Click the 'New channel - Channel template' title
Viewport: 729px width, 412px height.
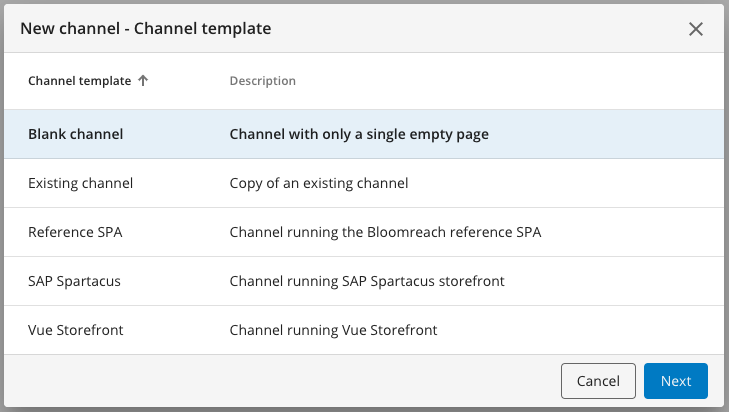point(146,29)
